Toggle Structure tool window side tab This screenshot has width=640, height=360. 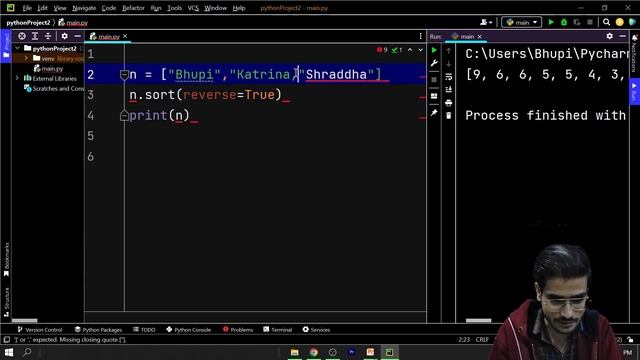coord(6,302)
